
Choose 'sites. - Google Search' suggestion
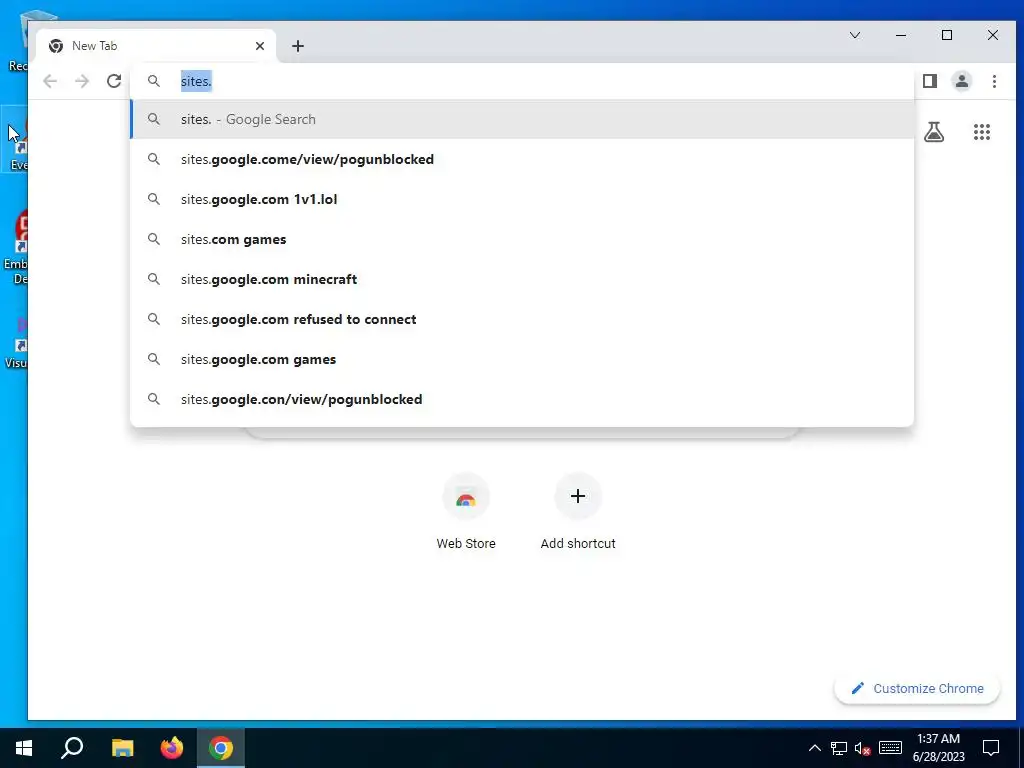pos(522,120)
